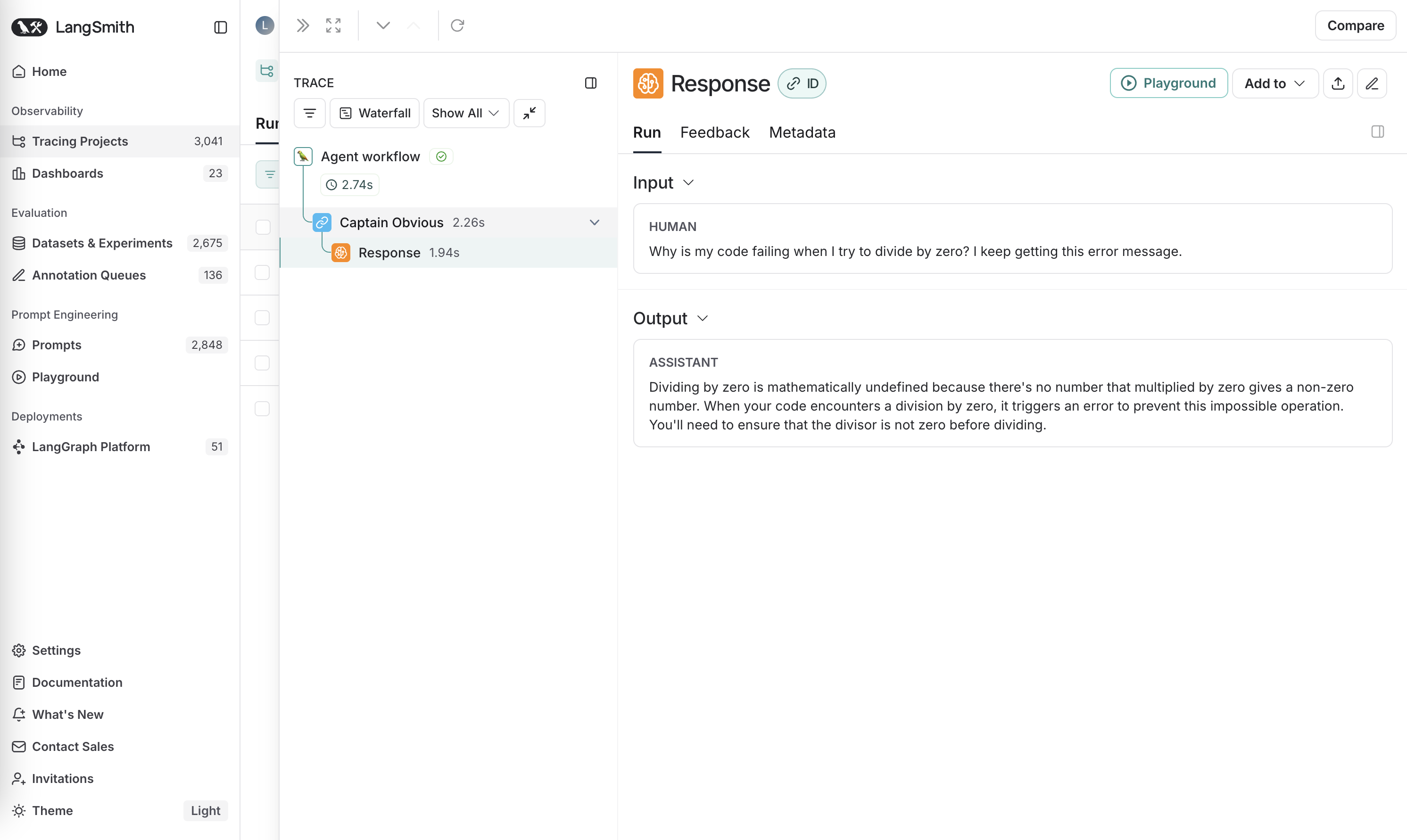Expand the Show All dropdown filter
Image resolution: width=1407 pixels, height=840 pixels.
(466, 113)
